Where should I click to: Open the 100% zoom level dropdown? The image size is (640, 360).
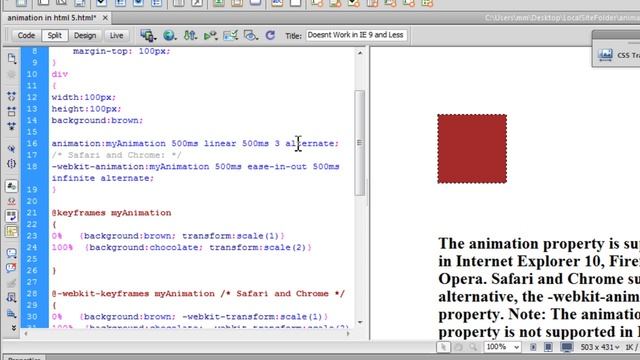click(x=502, y=347)
